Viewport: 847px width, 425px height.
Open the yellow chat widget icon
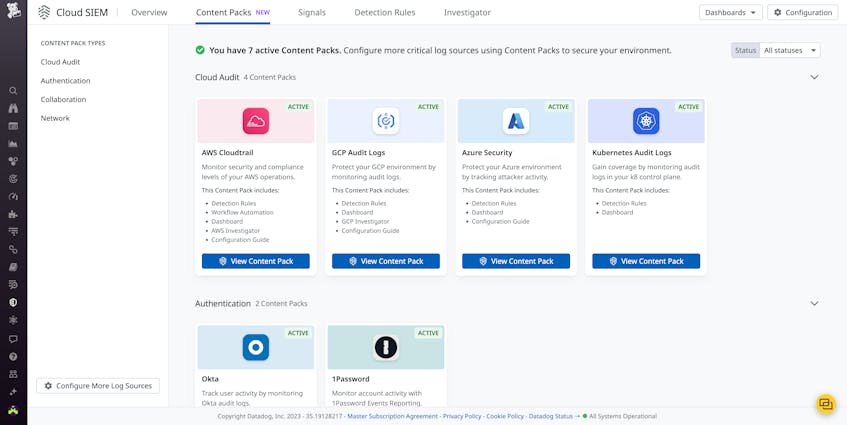point(825,404)
